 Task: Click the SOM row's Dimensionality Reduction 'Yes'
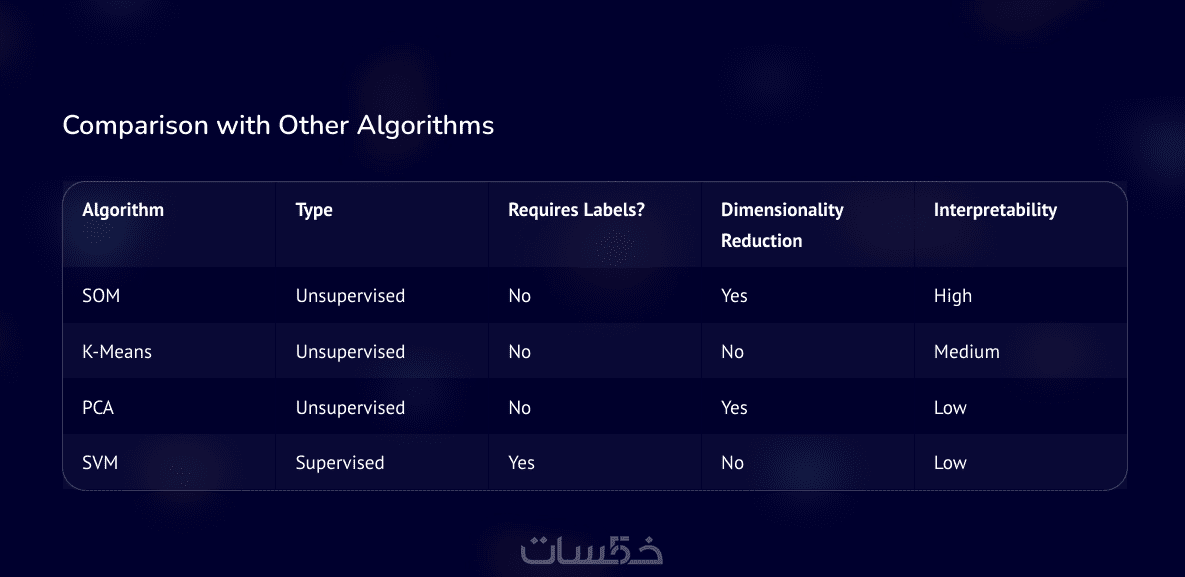coord(734,296)
